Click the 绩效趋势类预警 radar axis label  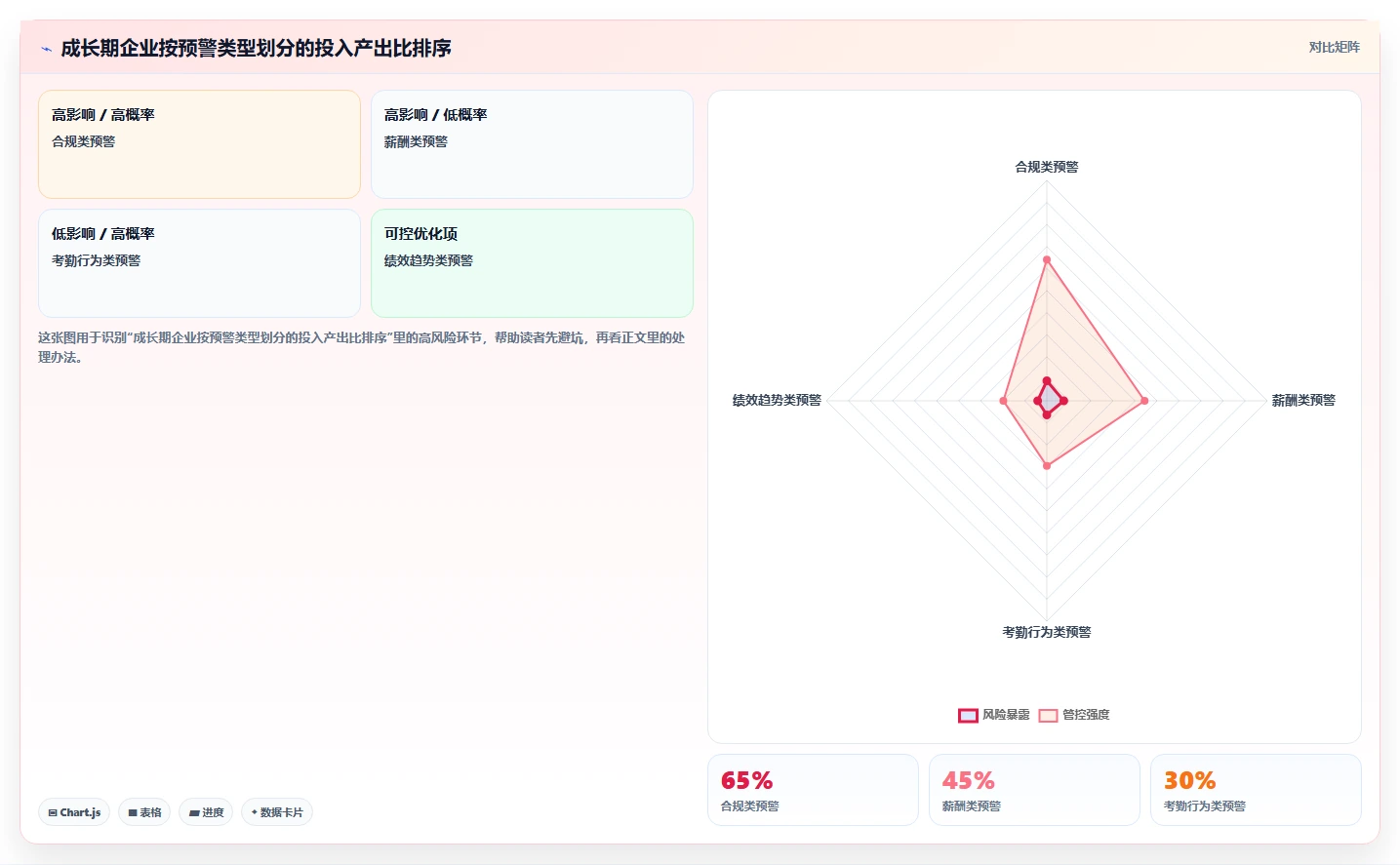pos(777,400)
